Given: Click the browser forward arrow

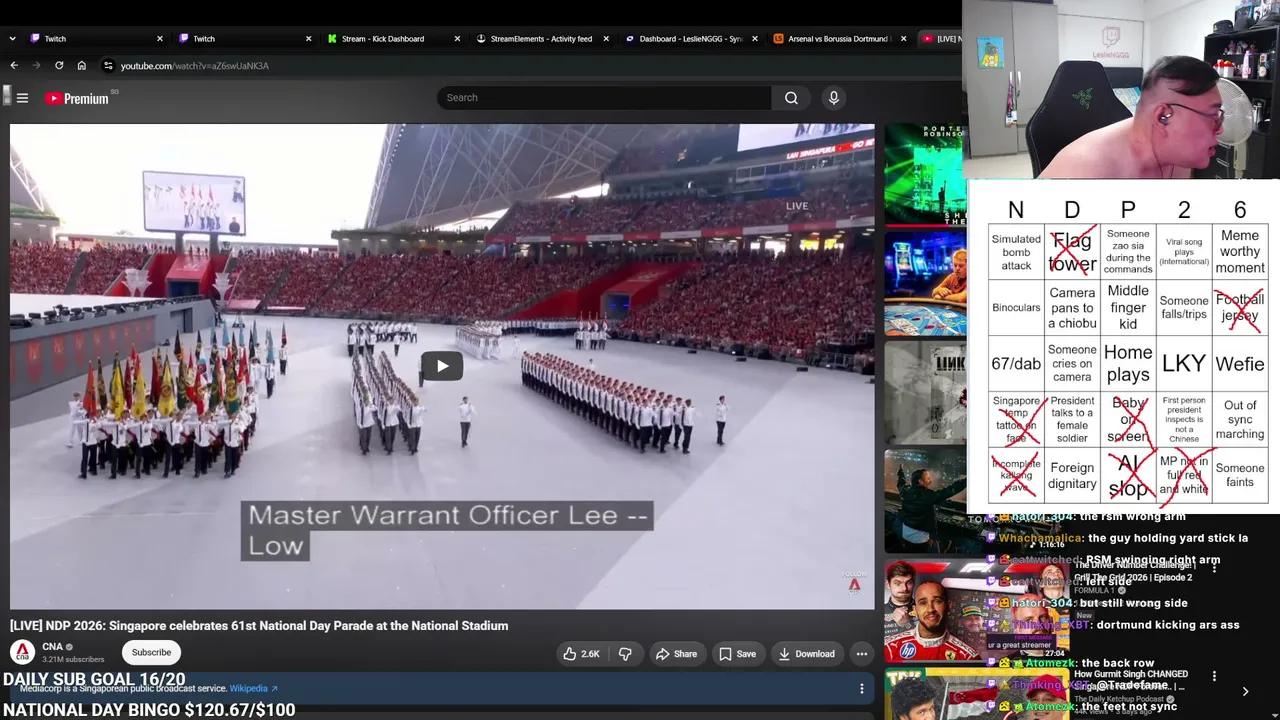Looking at the screenshot, I should 36,66.
